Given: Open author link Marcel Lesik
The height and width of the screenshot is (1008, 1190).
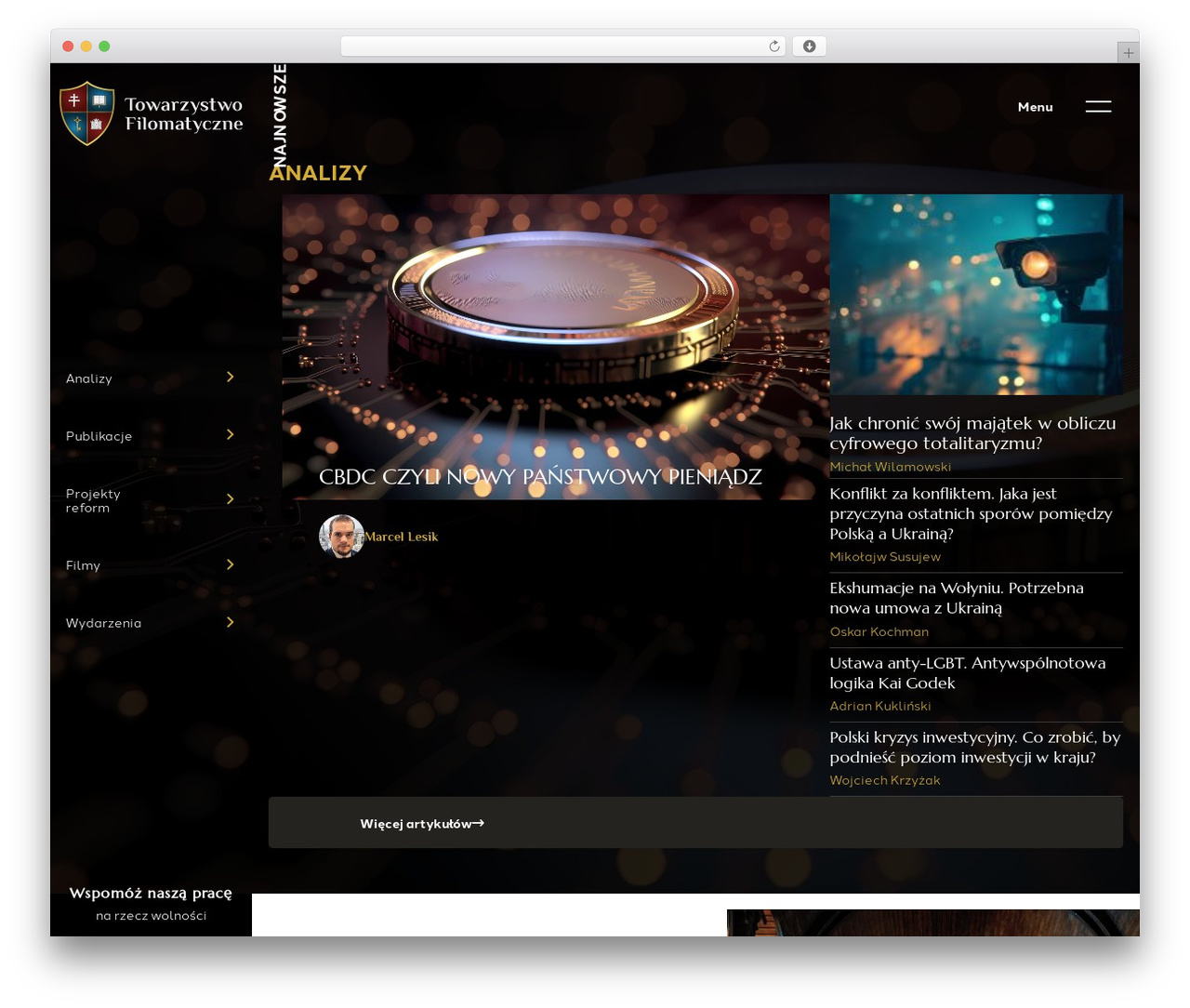Looking at the screenshot, I should pos(401,537).
